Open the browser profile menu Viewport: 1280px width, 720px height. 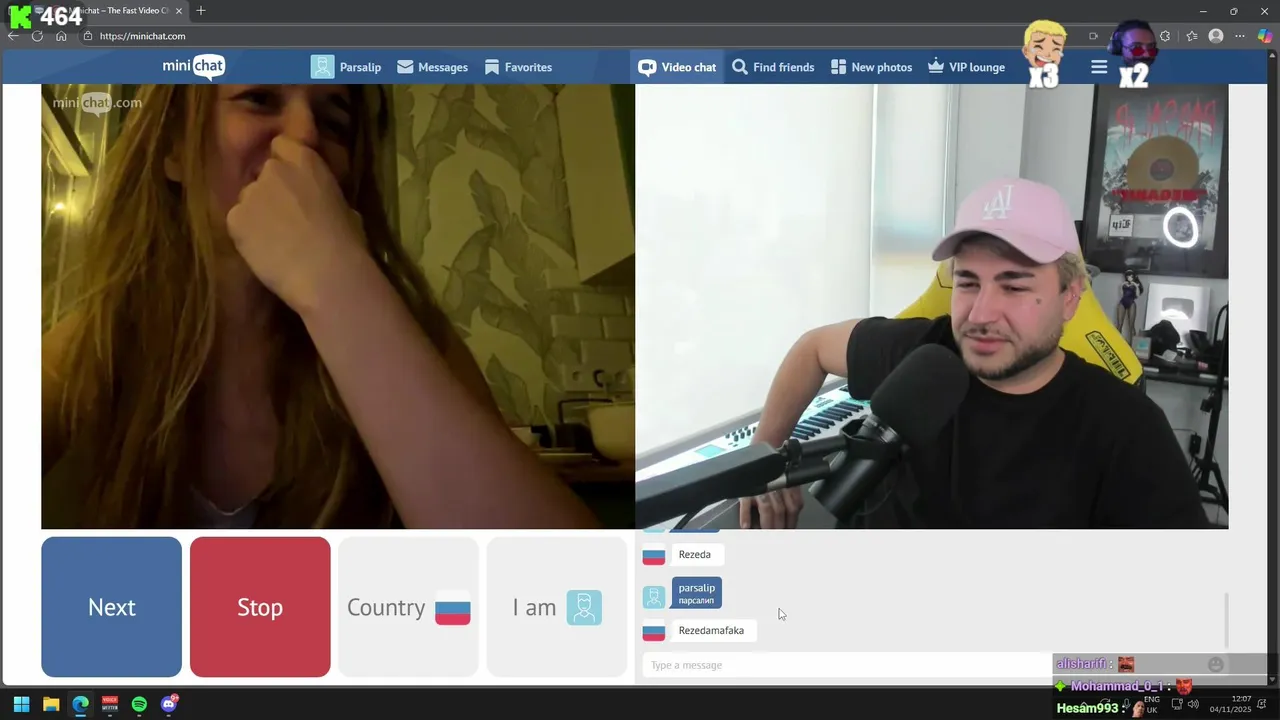click(1216, 36)
